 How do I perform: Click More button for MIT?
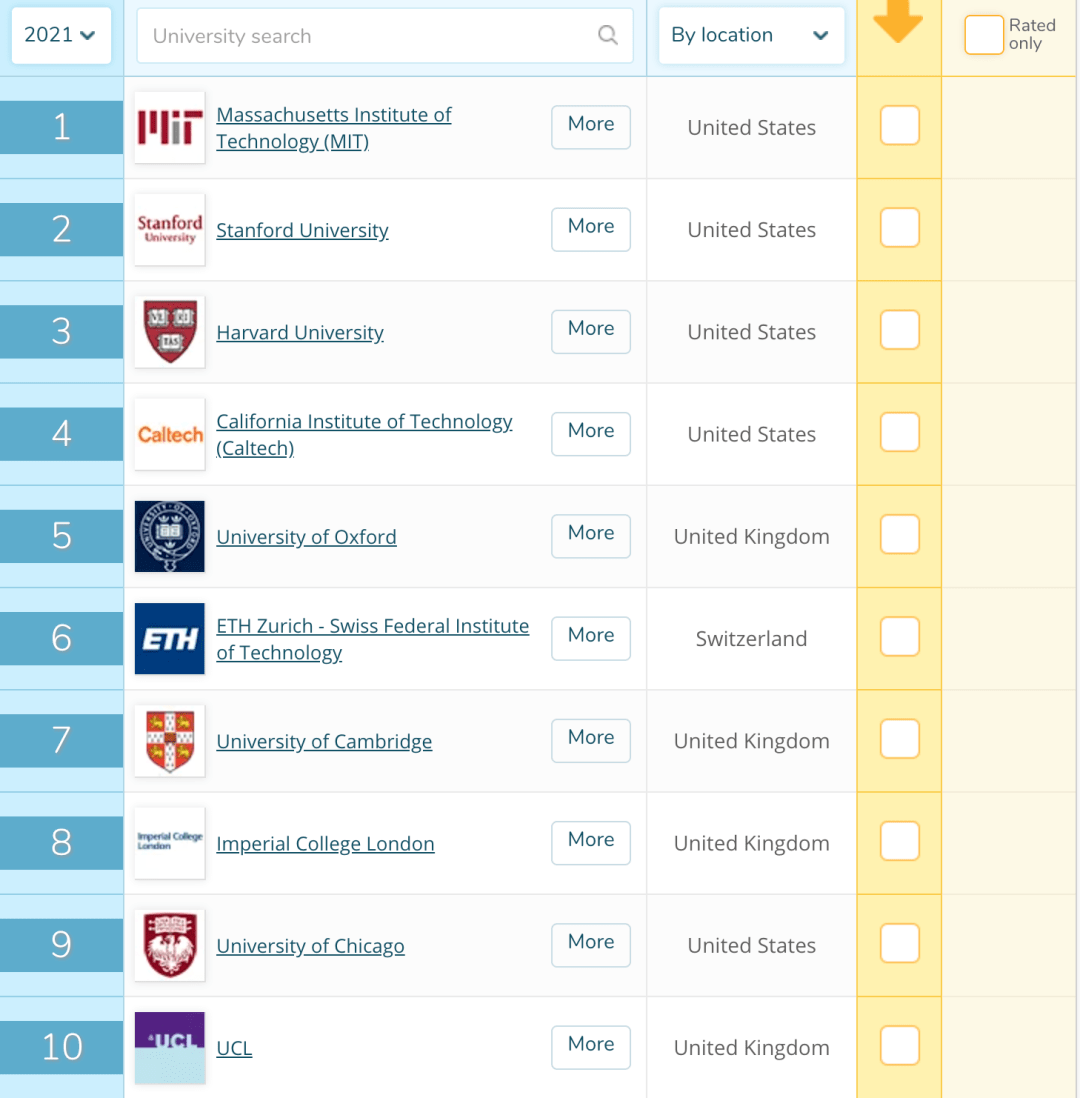click(590, 127)
